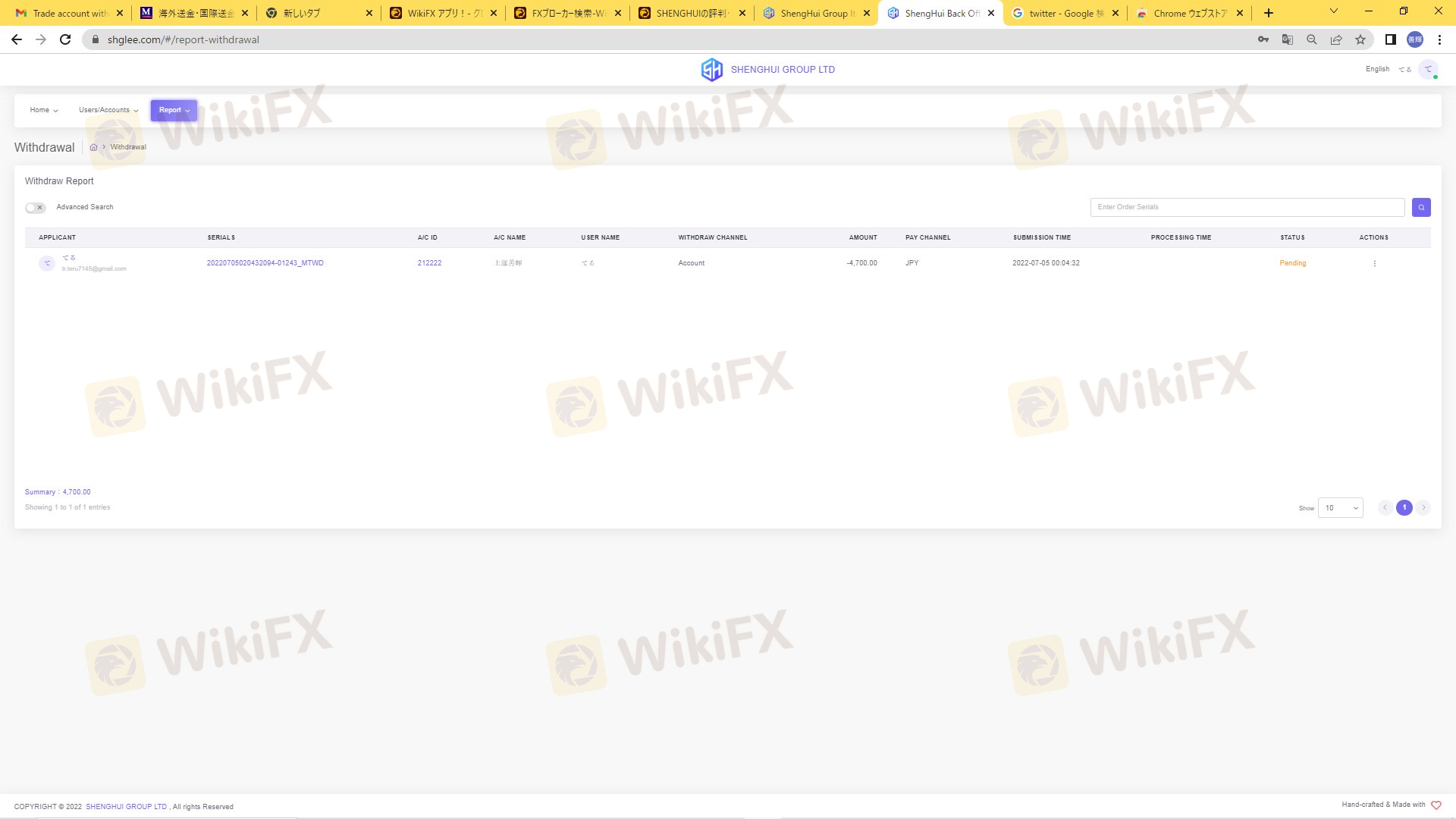
Task: Expand the Report menu dropdown
Action: point(174,110)
